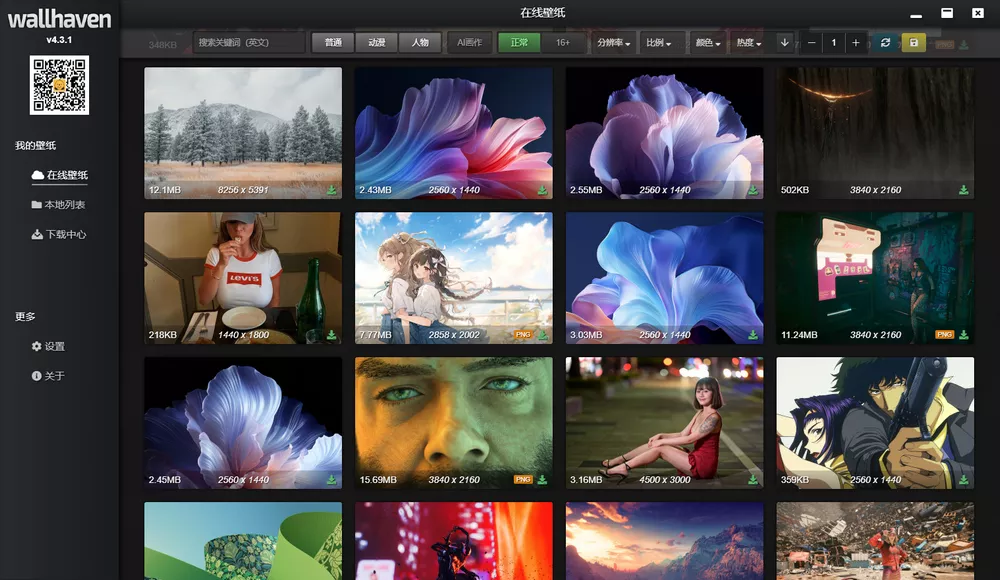The height and width of the screenshot is (580, 1000).
Task: Open the 热度 popularity dropdown
Action: tap(751, 43)
